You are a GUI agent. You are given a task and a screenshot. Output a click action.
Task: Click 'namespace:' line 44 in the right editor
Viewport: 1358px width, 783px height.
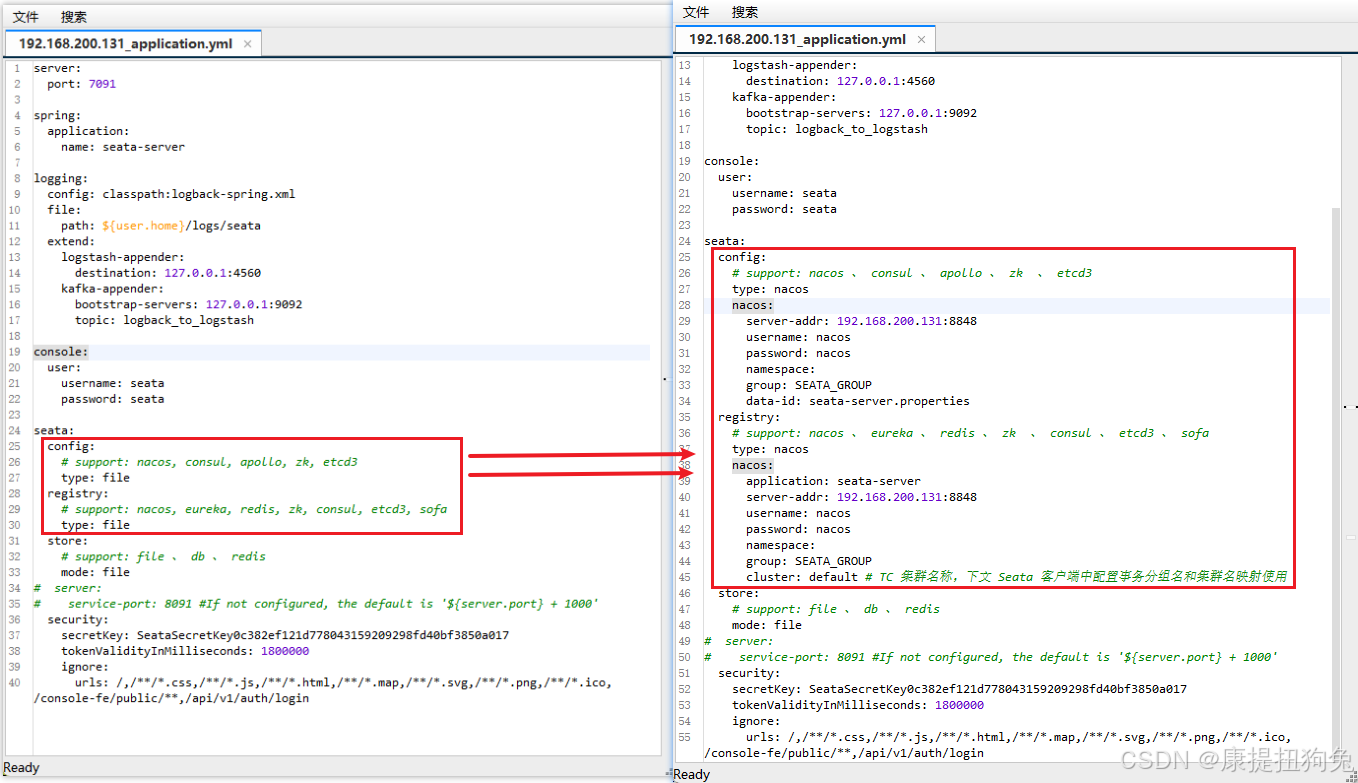coord(780,545)
